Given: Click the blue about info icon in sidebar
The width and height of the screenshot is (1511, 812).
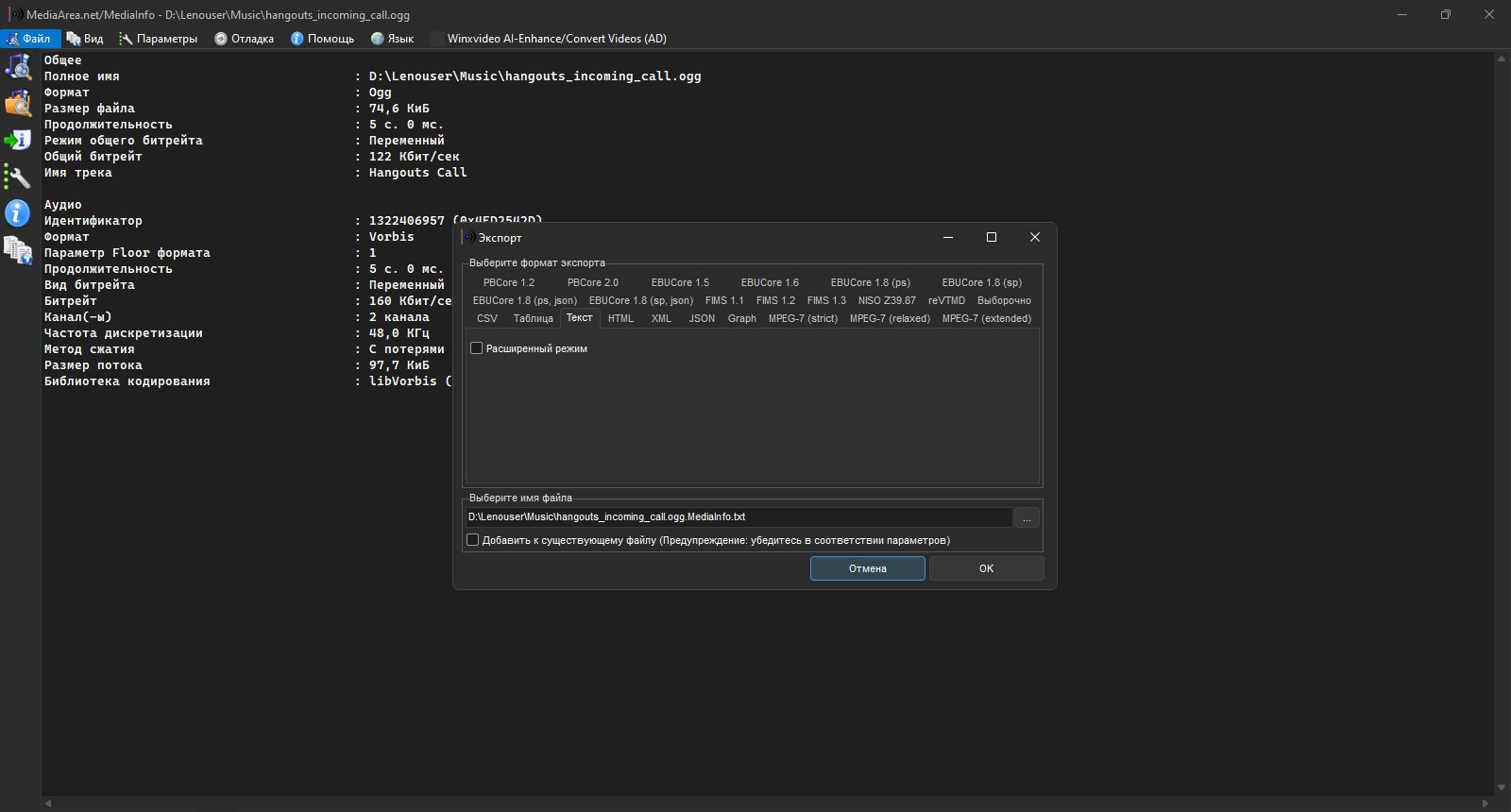Looking at the screenshot, I should (x=18, y=213).
